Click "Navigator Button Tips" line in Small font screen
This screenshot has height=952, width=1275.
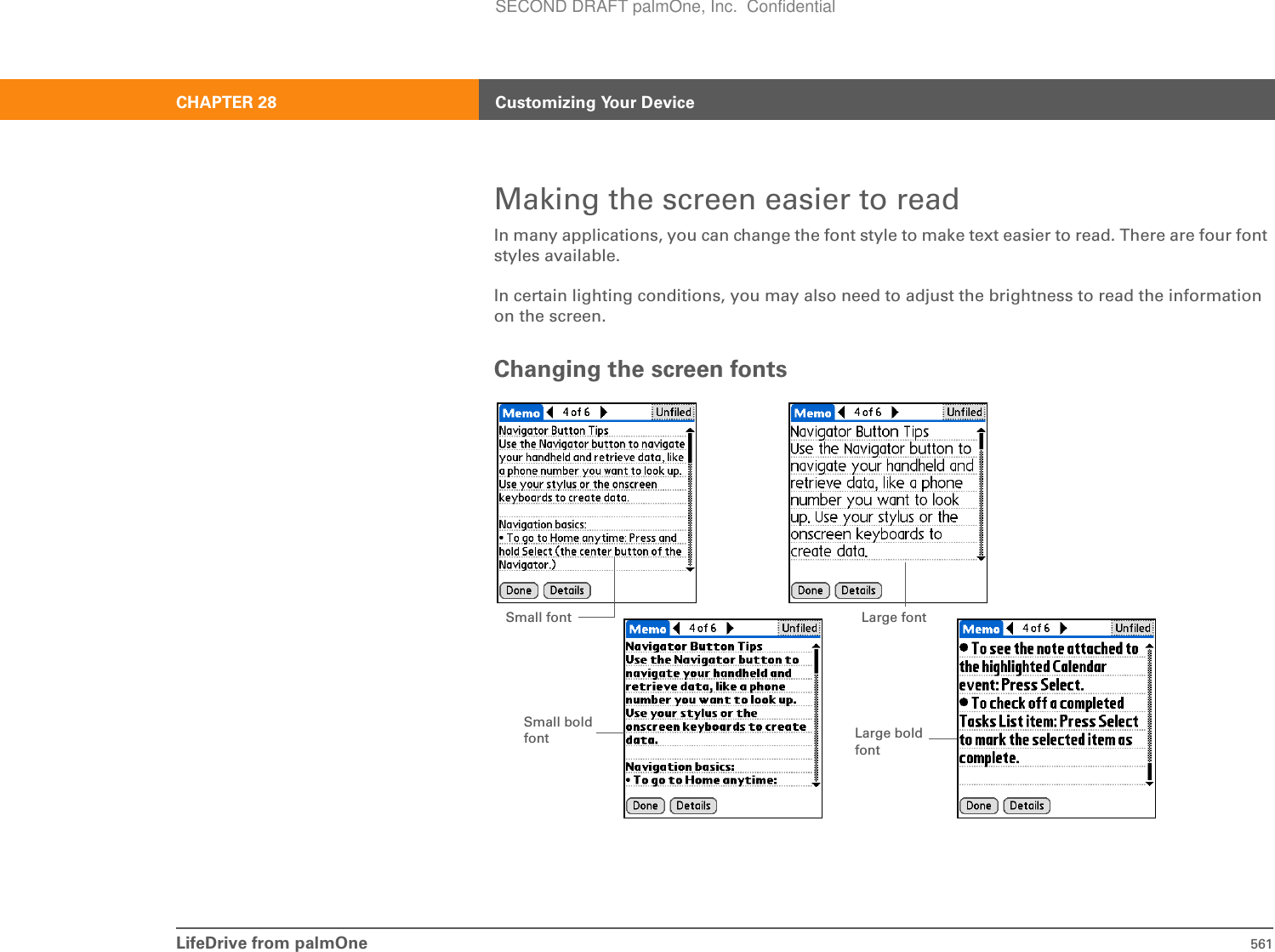[x=554, y=430]
